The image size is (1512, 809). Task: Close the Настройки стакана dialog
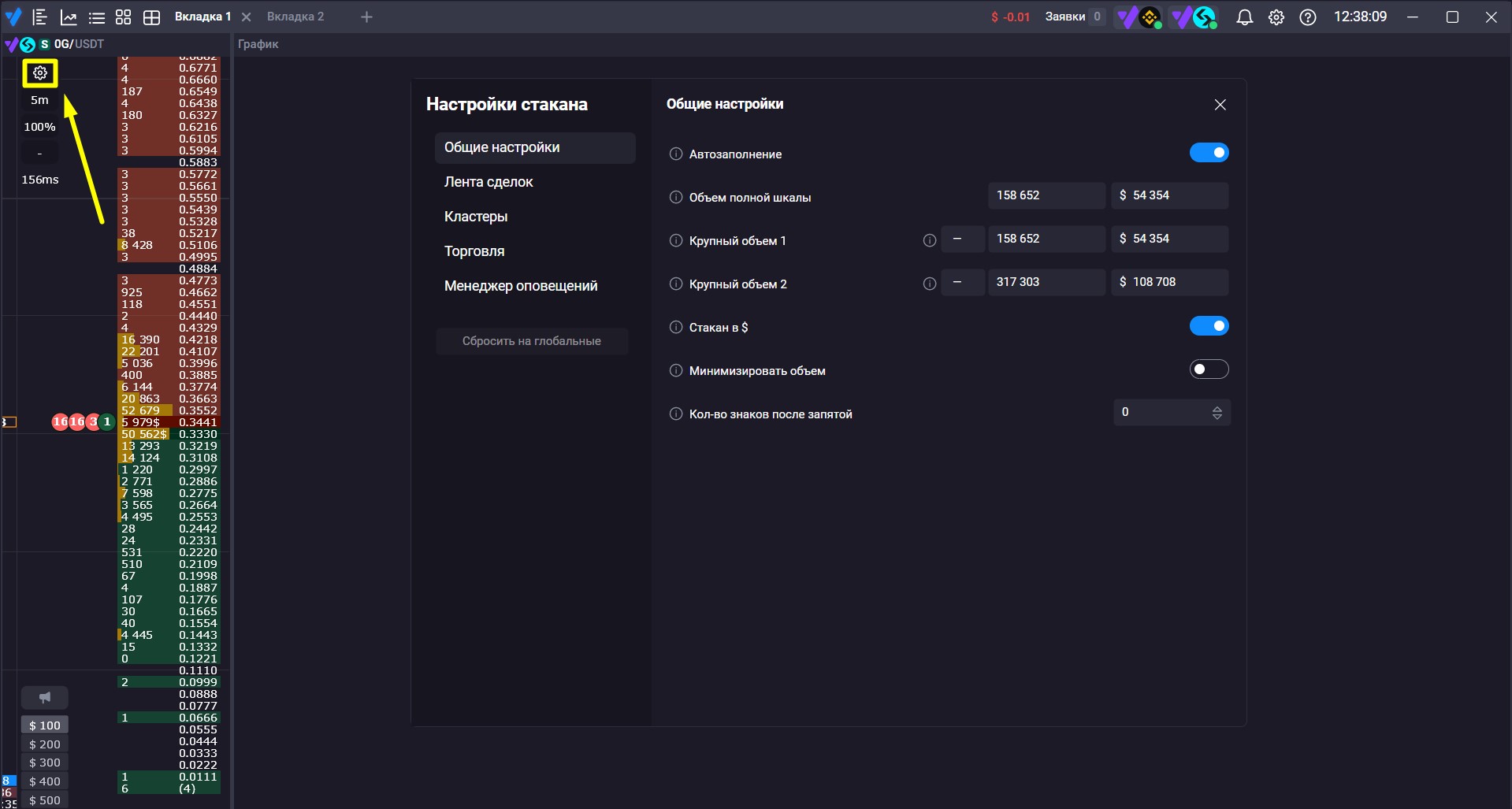[x=1220, y=105]
